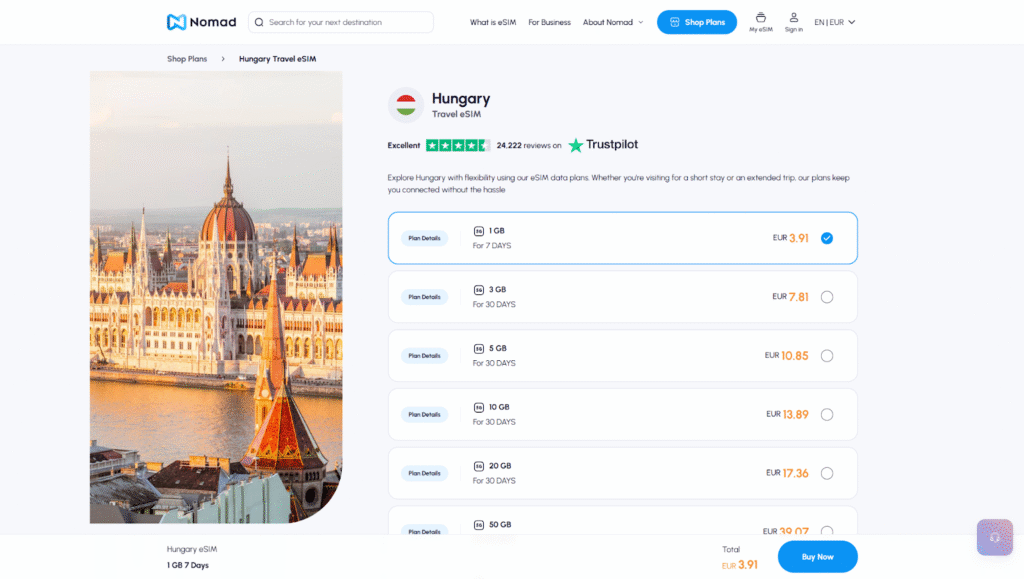Viewport: 1024px width, 579px height.
Task: Go back via the Shop Plans breadcrumb
Action: pos(187,58)
